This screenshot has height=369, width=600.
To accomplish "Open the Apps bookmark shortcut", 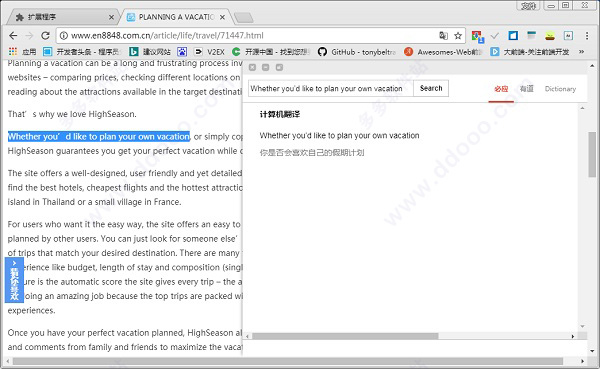I will [22, 51].
